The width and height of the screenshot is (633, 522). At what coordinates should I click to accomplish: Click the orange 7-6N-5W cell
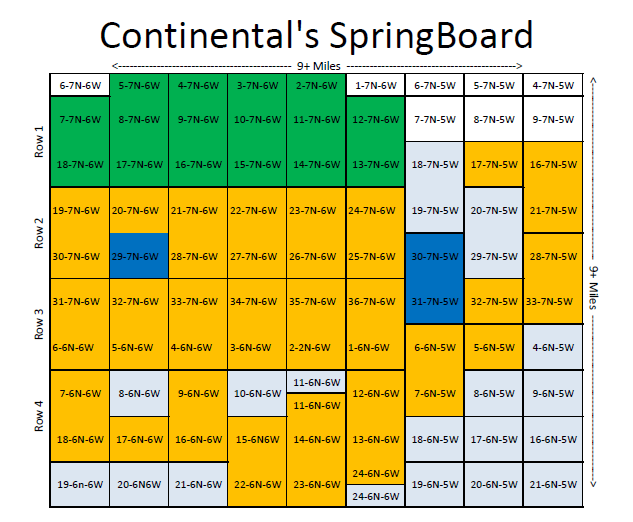(435, 394)
